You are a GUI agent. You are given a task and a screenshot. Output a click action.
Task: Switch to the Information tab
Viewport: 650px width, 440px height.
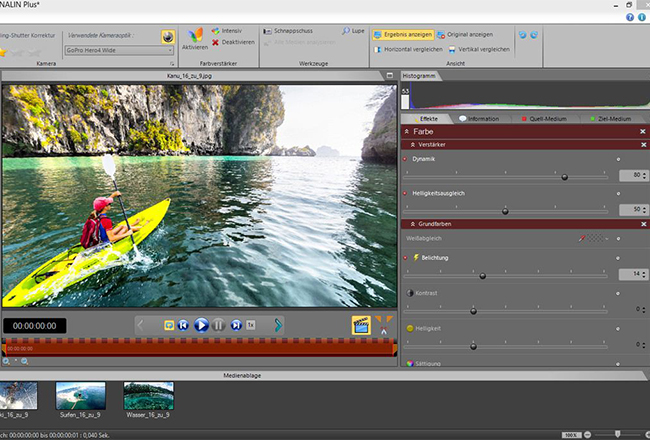pos(479,119)
